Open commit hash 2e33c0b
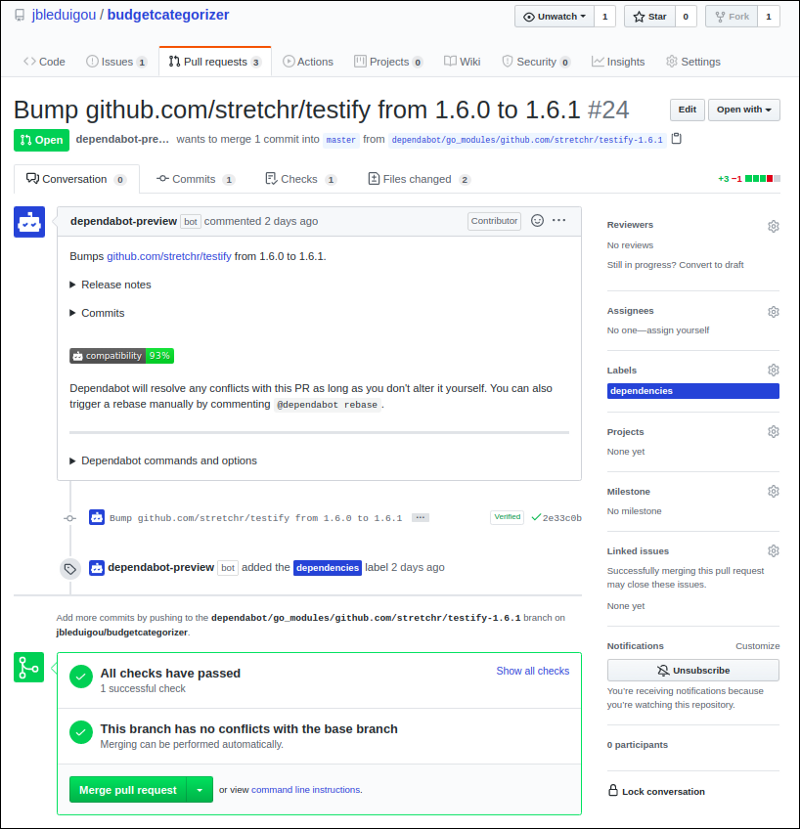This screenshot has width=800, height=829. point(562,518)
